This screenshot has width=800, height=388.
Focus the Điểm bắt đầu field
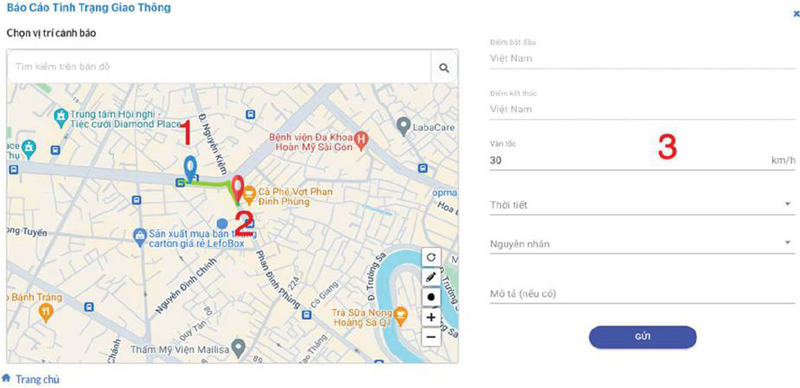pyautogui.click(x=642, y=58)
